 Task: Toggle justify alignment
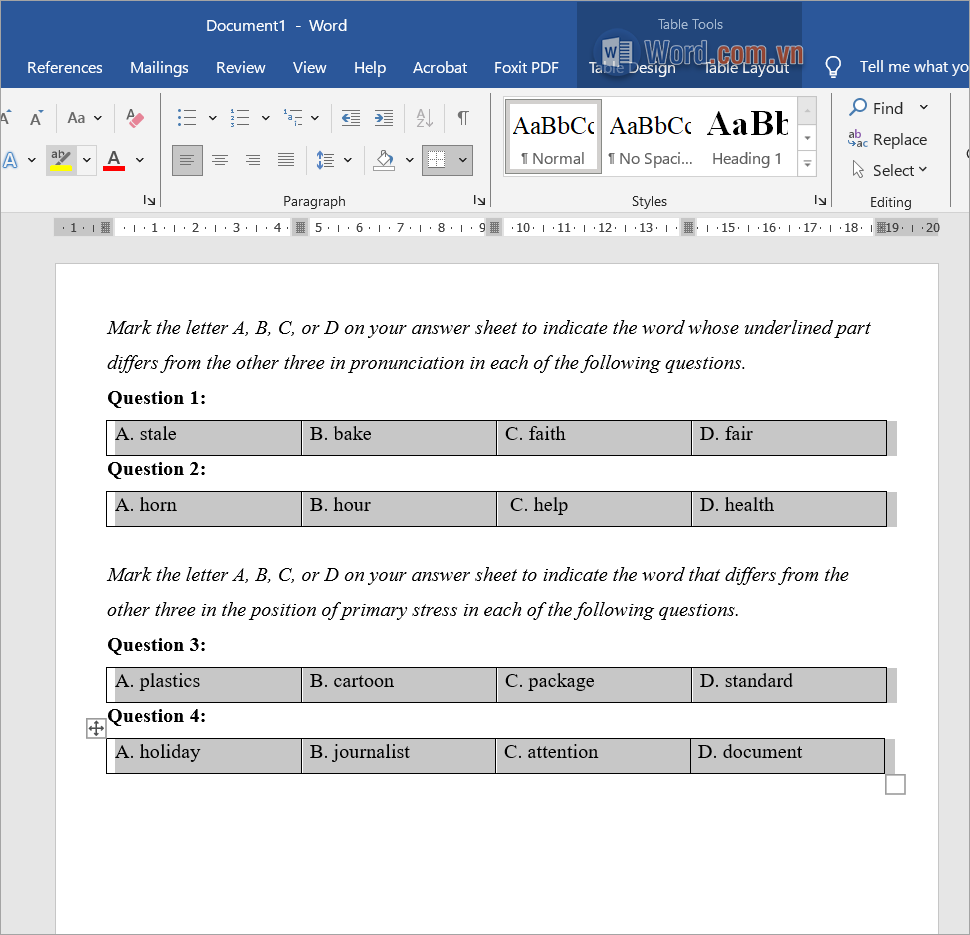(286, 160)
